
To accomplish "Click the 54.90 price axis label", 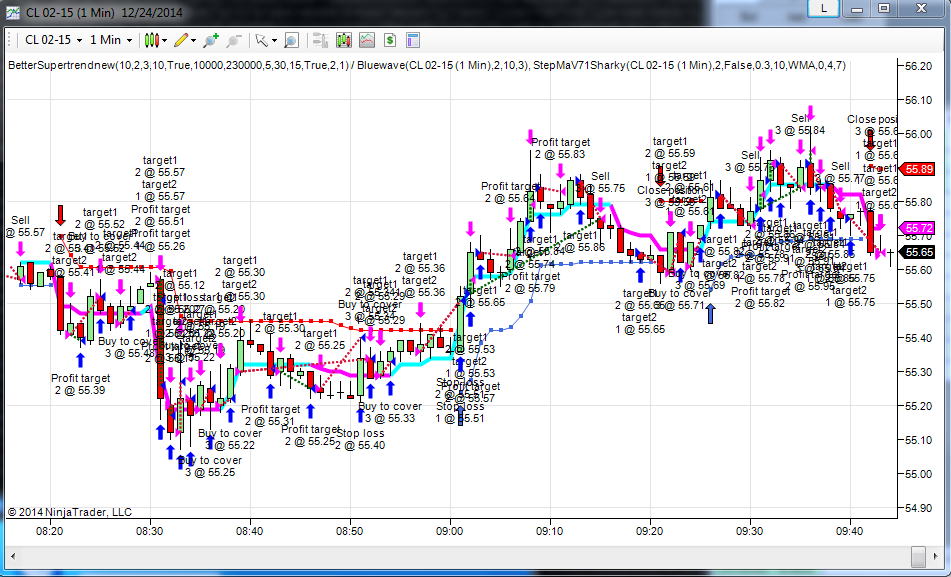I will coord(918,508).
